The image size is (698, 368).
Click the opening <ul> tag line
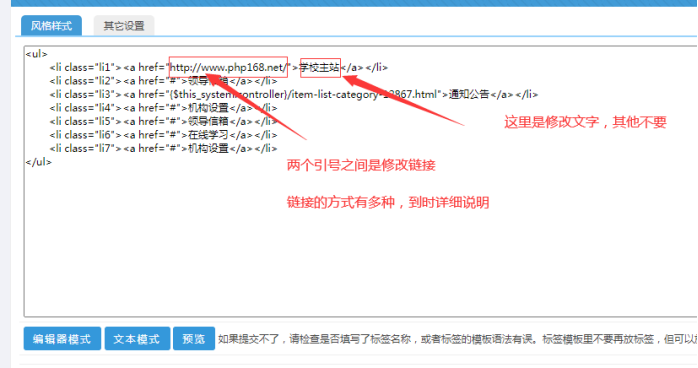click(x=37, y=54)
